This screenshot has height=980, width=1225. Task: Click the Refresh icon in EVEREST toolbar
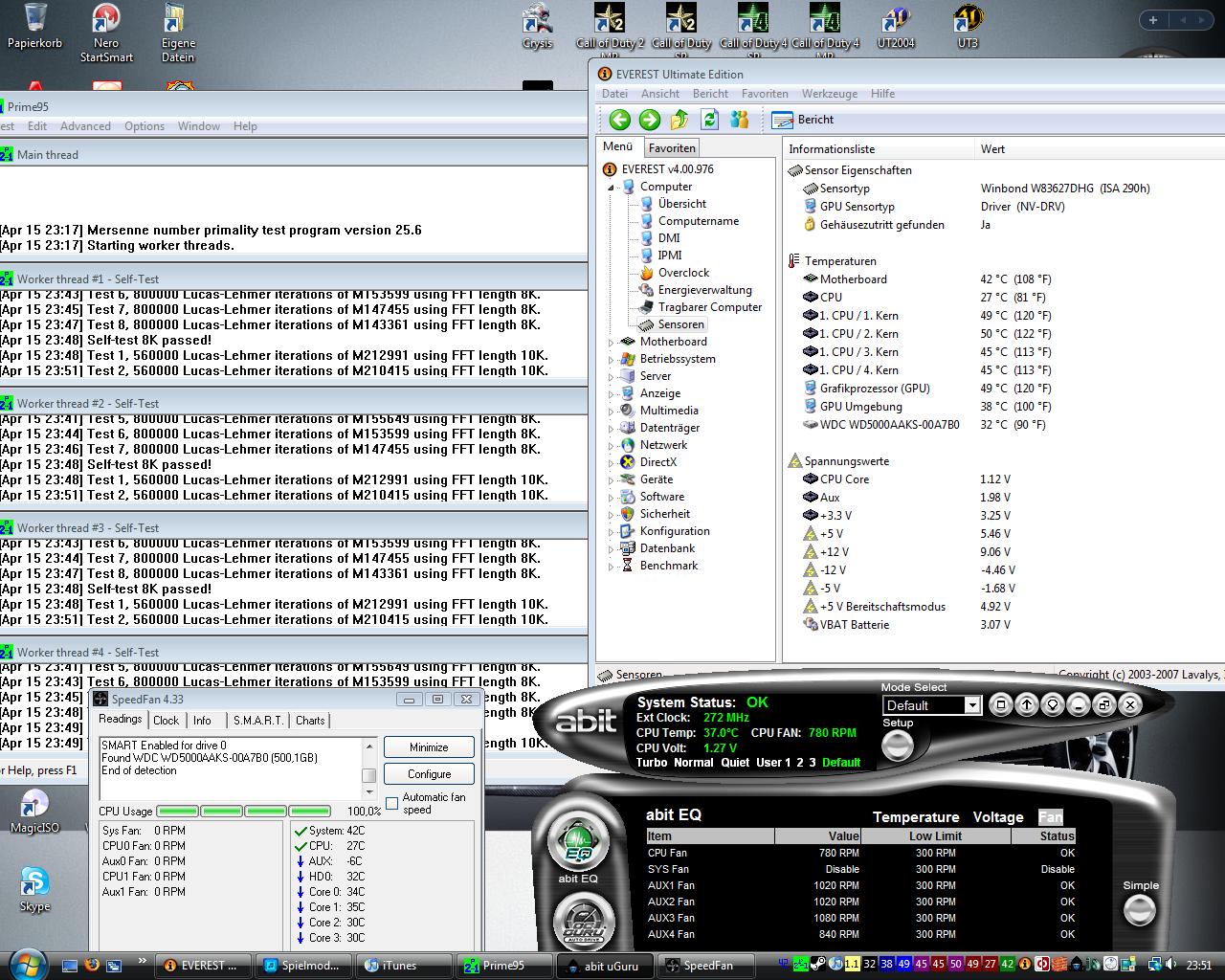709,120
